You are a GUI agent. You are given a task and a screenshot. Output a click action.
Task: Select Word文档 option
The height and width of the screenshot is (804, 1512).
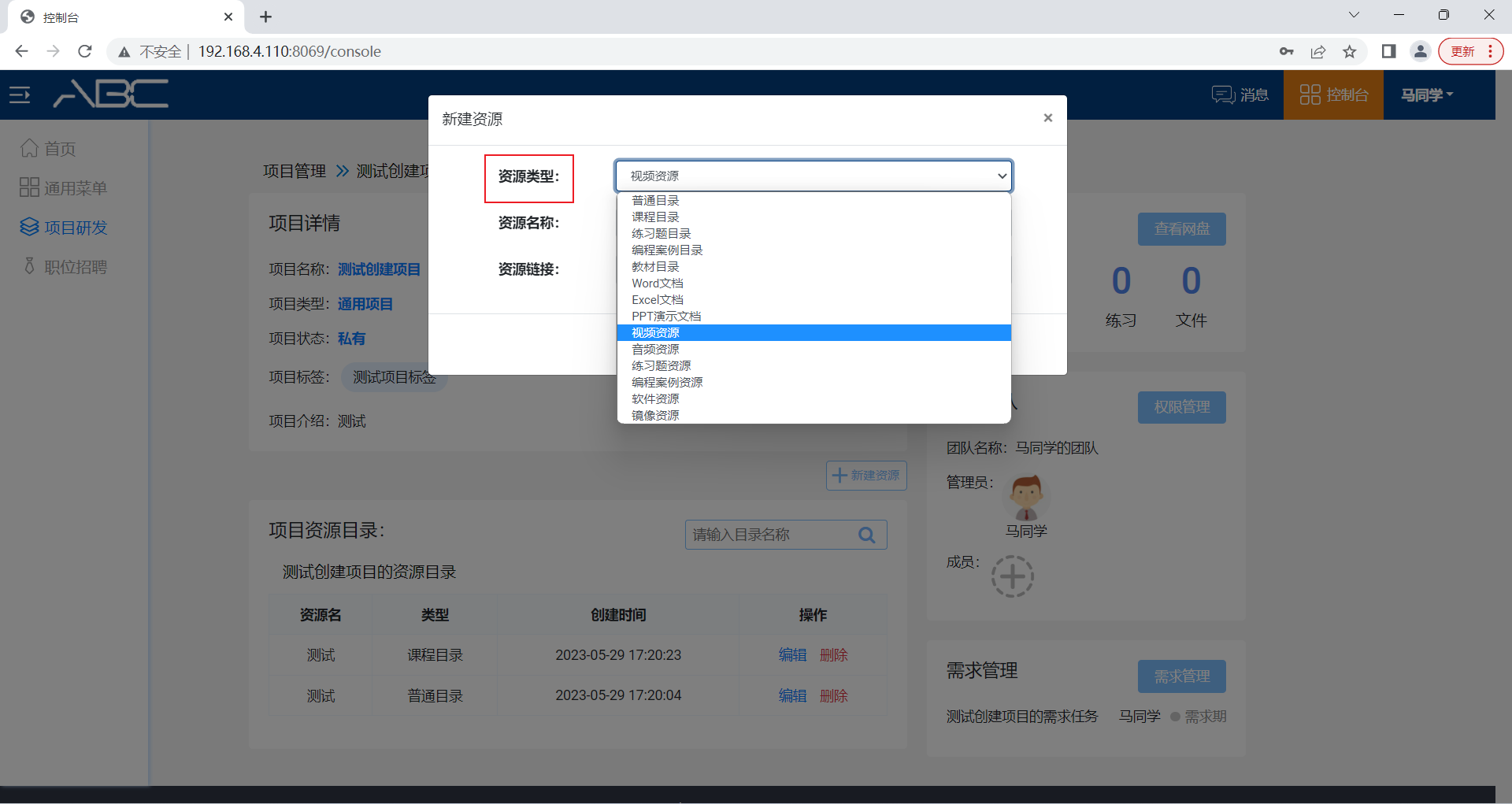click(813, 283)
